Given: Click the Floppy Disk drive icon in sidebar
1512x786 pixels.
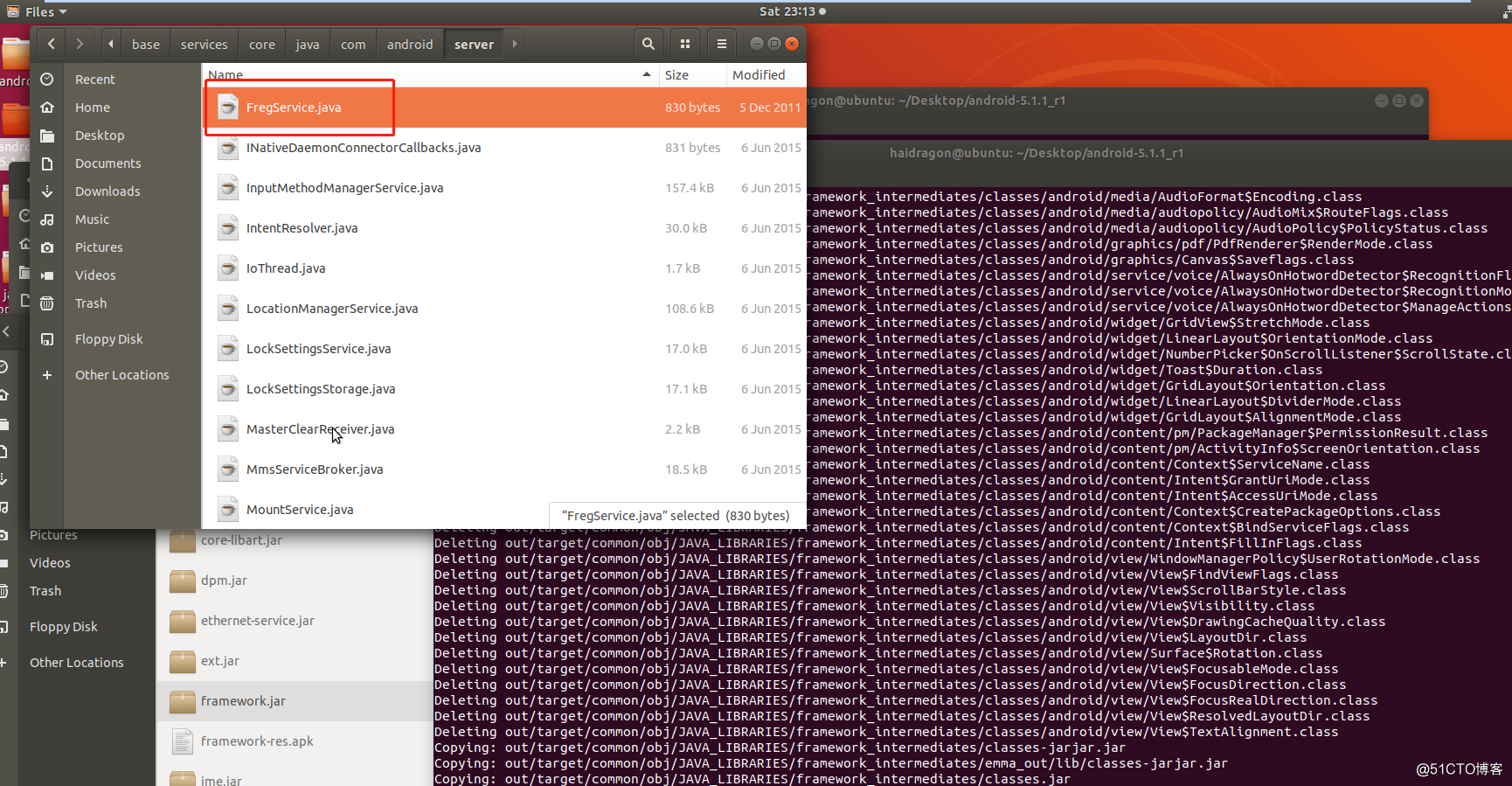Looking at the screenshot, I should click(x=47, y=339).
